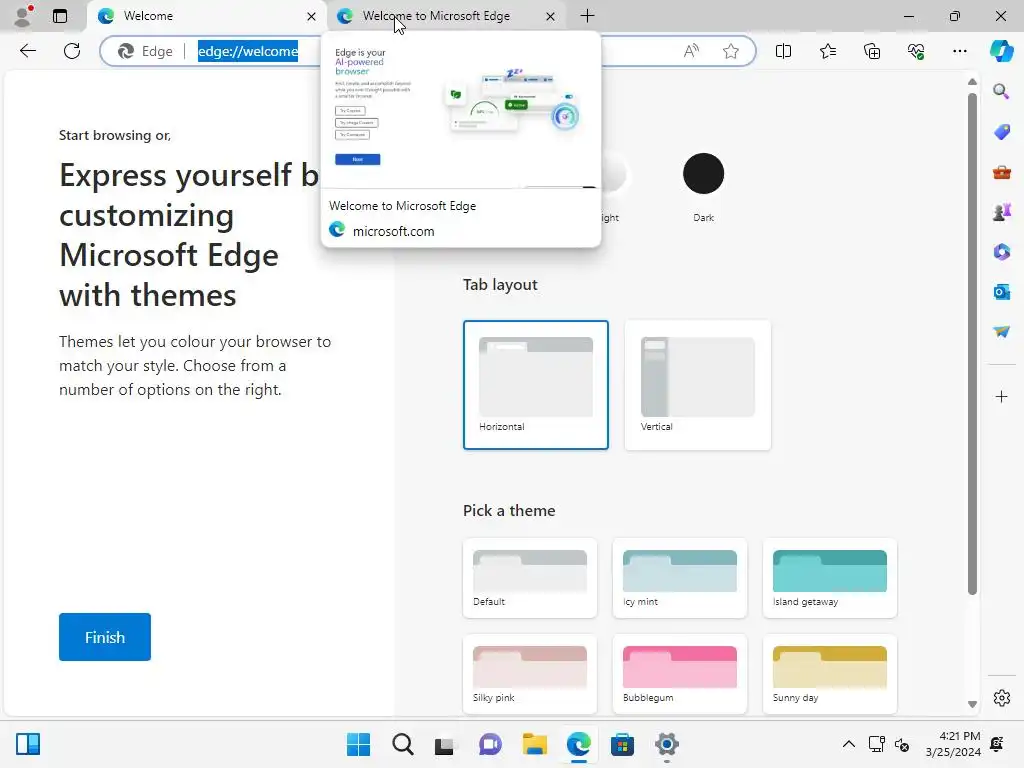Image resolution: width=1024 pixels, height=768 pixels.
Task: Reload the page with refresh icon
Action: tap(72, 51)
